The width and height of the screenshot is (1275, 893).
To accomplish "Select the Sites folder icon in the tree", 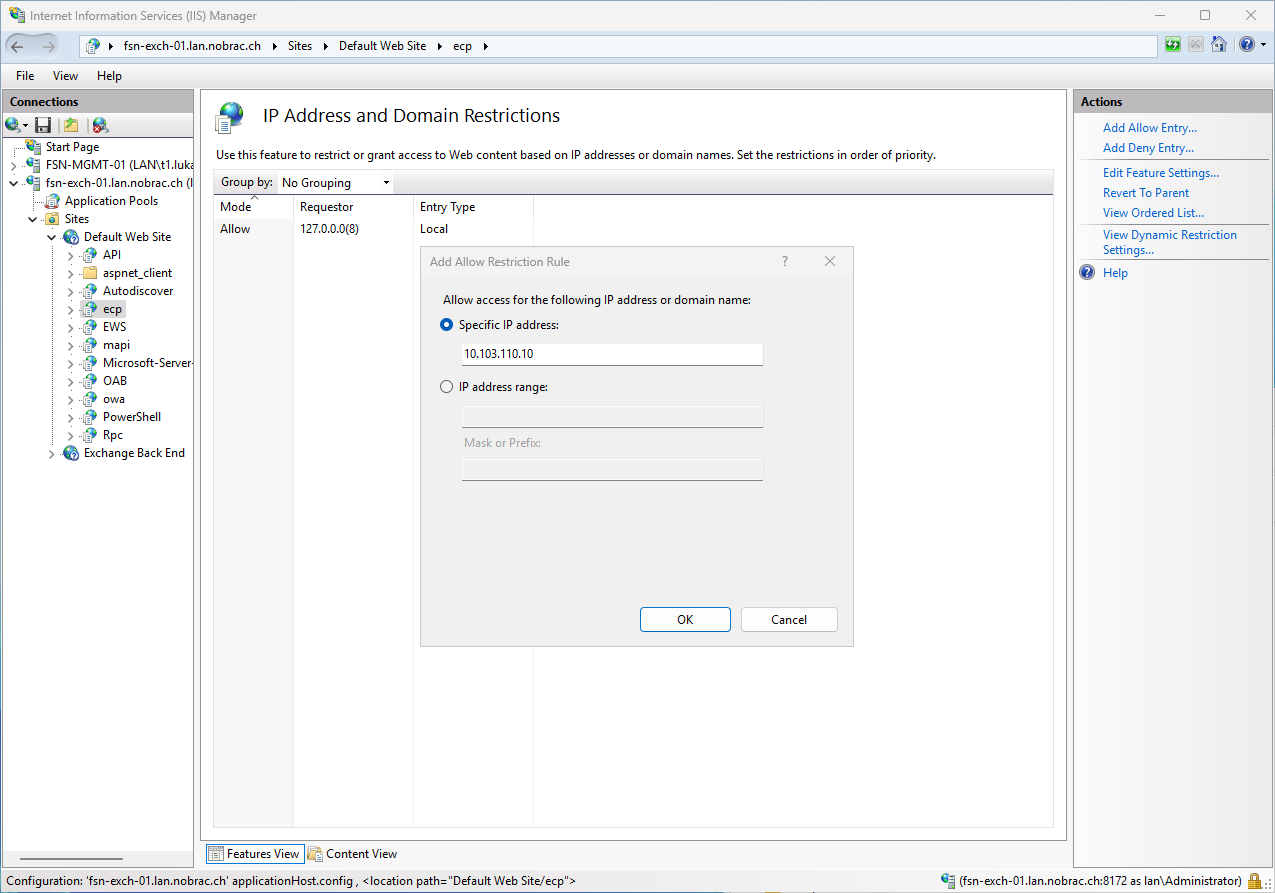I will point(53,219).
